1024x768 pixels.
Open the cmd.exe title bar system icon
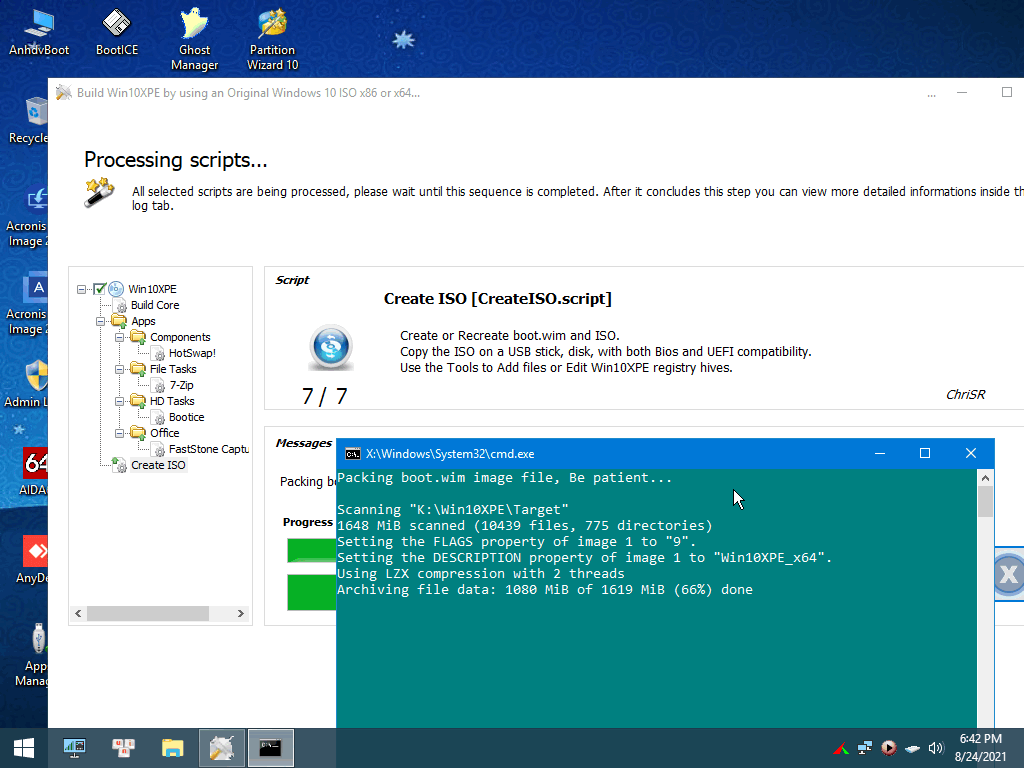pos(353,454)
